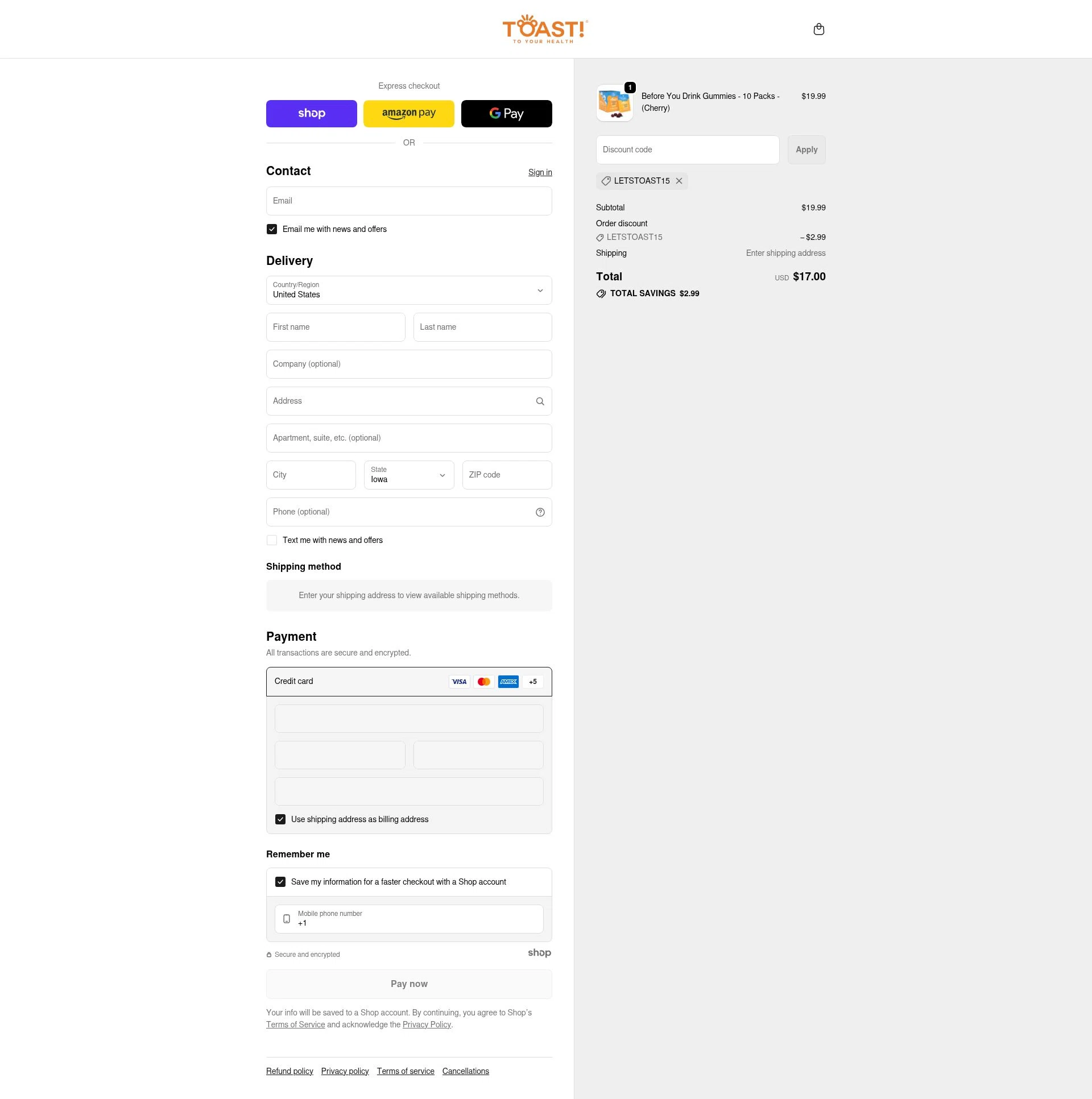Choose Amazon Pay express checkout
The image size is (1092, 1099).
coord(408,114)
